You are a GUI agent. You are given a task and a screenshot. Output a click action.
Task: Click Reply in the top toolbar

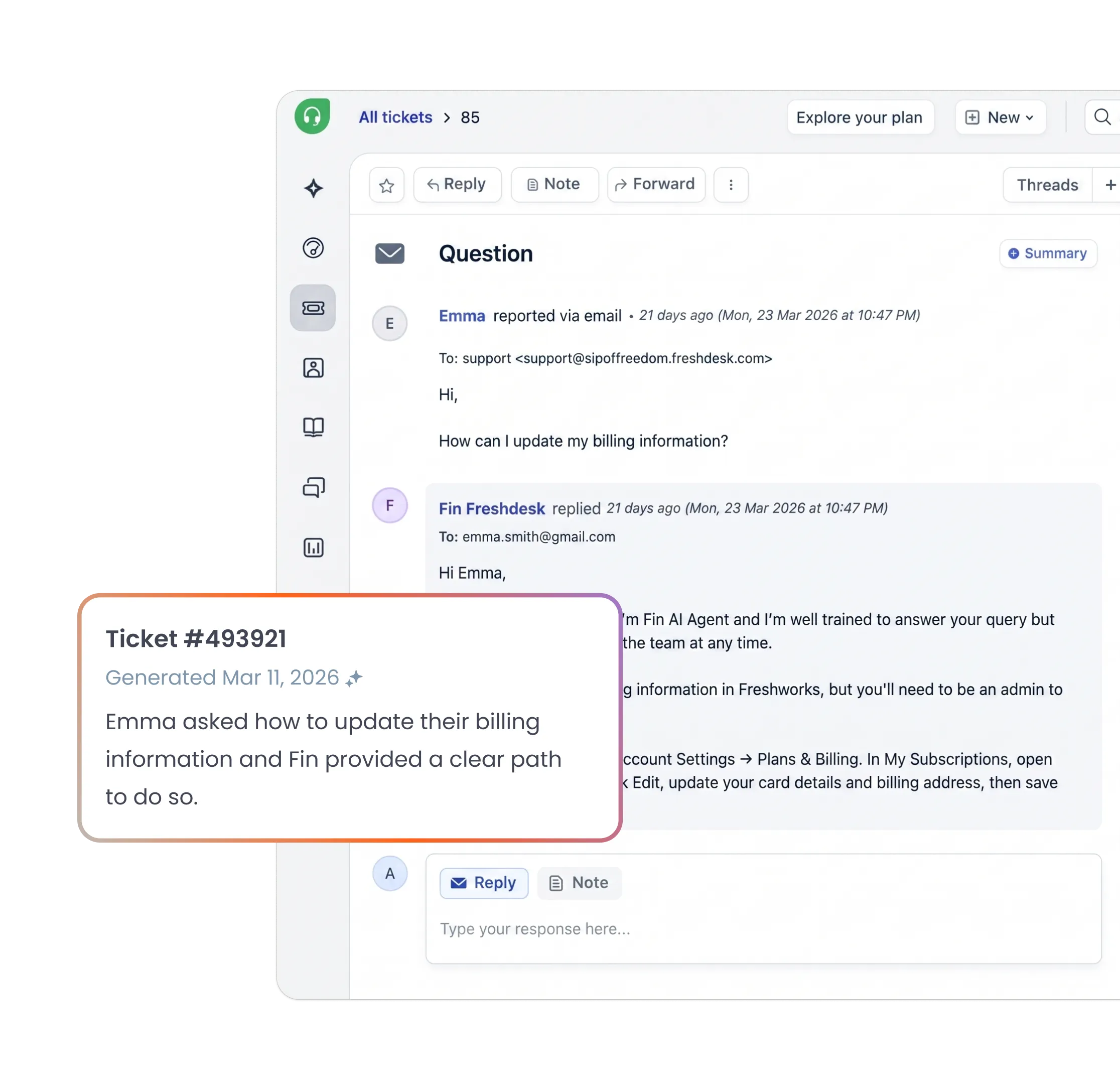tap(457, 185)
